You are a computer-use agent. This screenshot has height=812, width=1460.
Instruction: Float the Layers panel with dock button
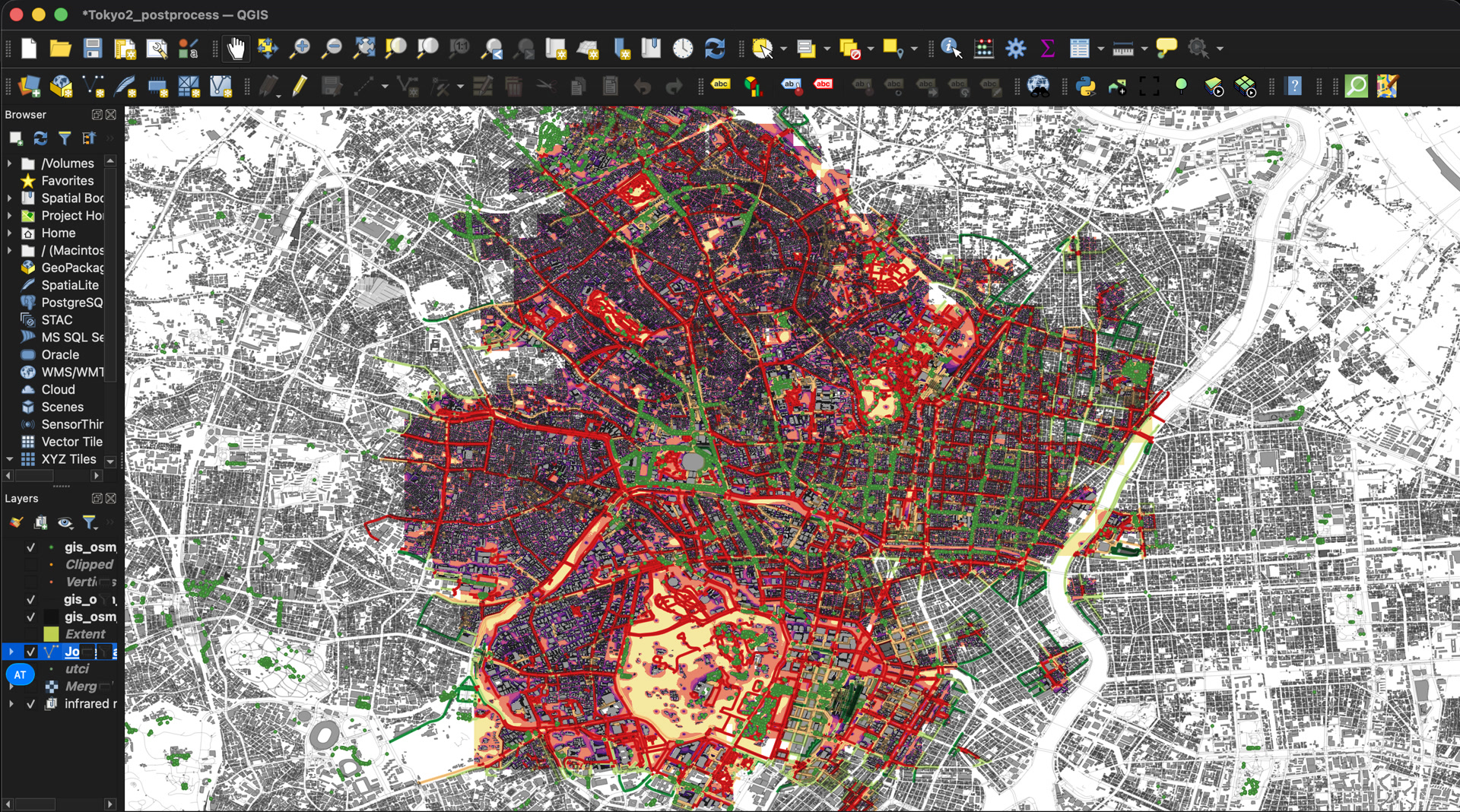coord(97,499)
